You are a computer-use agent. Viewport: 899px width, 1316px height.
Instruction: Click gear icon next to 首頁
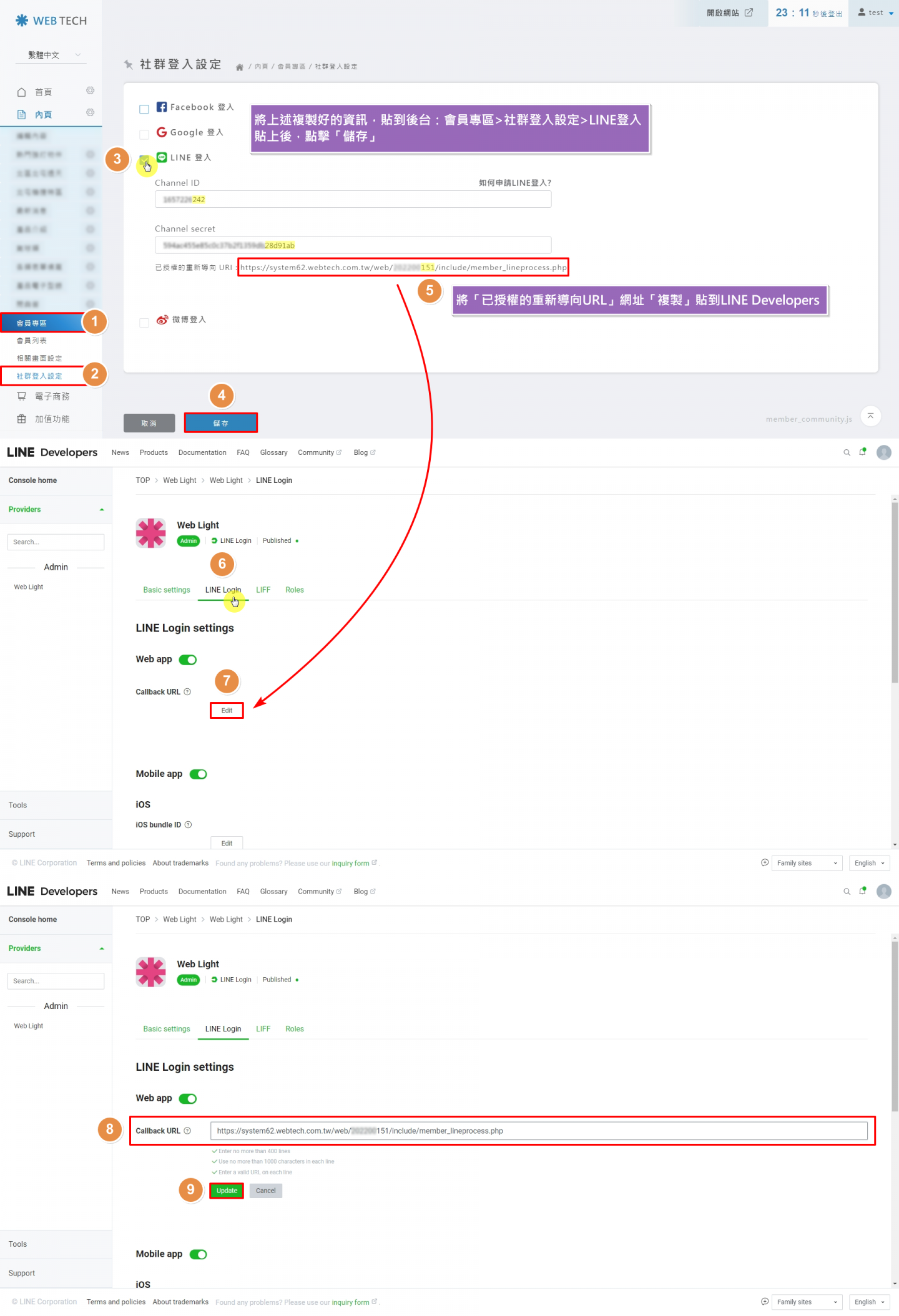coord(90,91)
